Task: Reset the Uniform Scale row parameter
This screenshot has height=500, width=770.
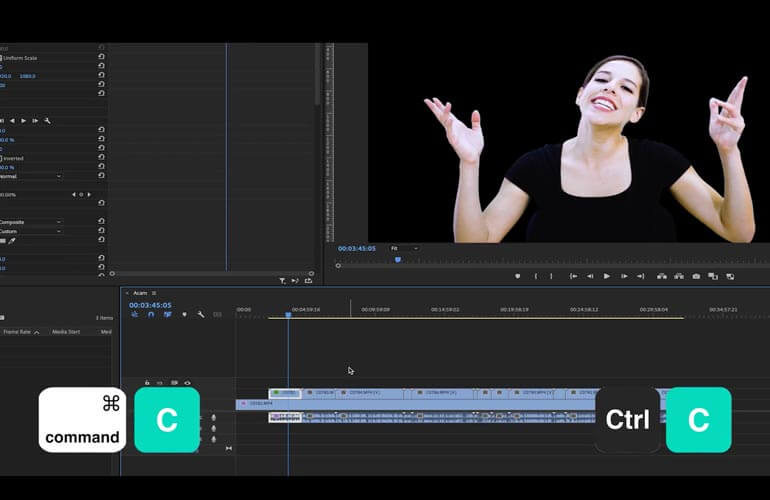Action: [x=101, y=56]
